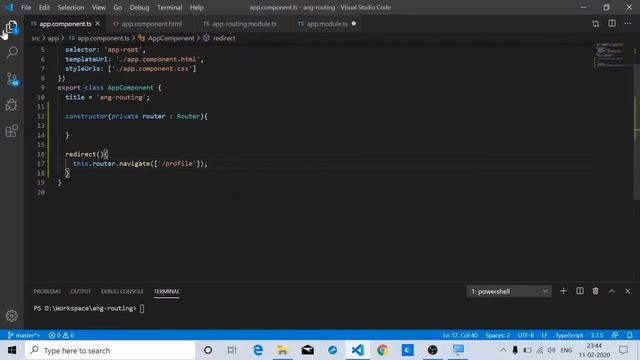Click the constructor line of code
Image resolution: width=640 pixels, height=360 pixels.
(x=136, y=116)
